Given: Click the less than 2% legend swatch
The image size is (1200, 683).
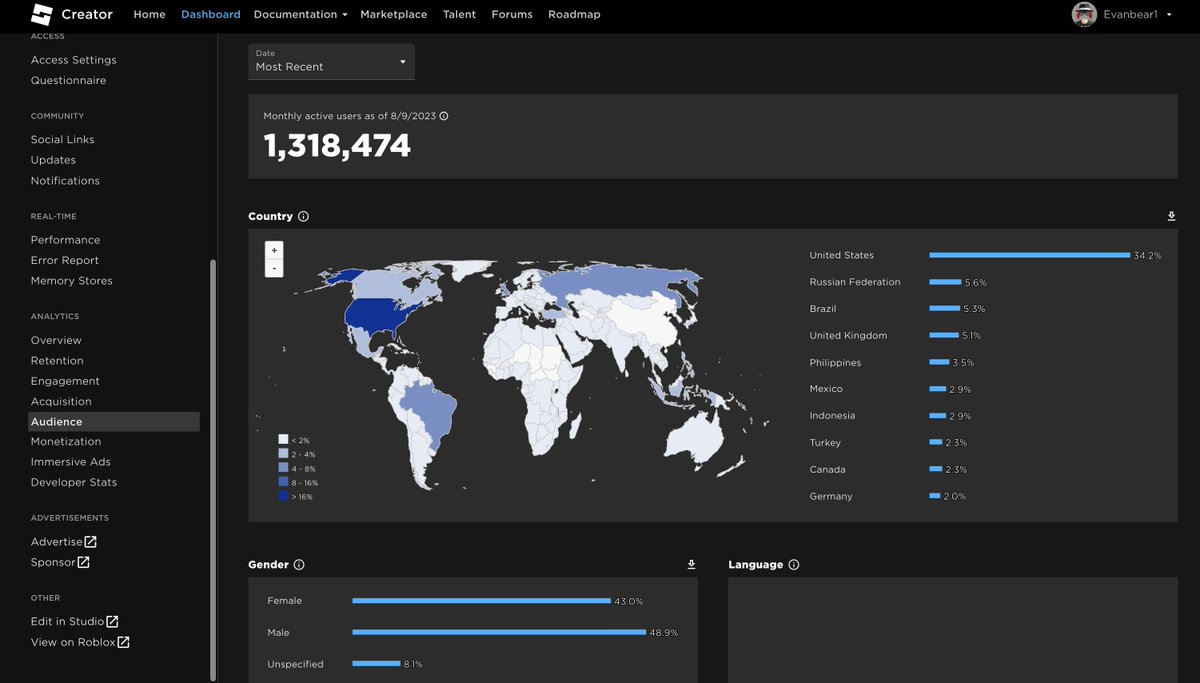Looking at the screenshot, I should click(283, 439).
